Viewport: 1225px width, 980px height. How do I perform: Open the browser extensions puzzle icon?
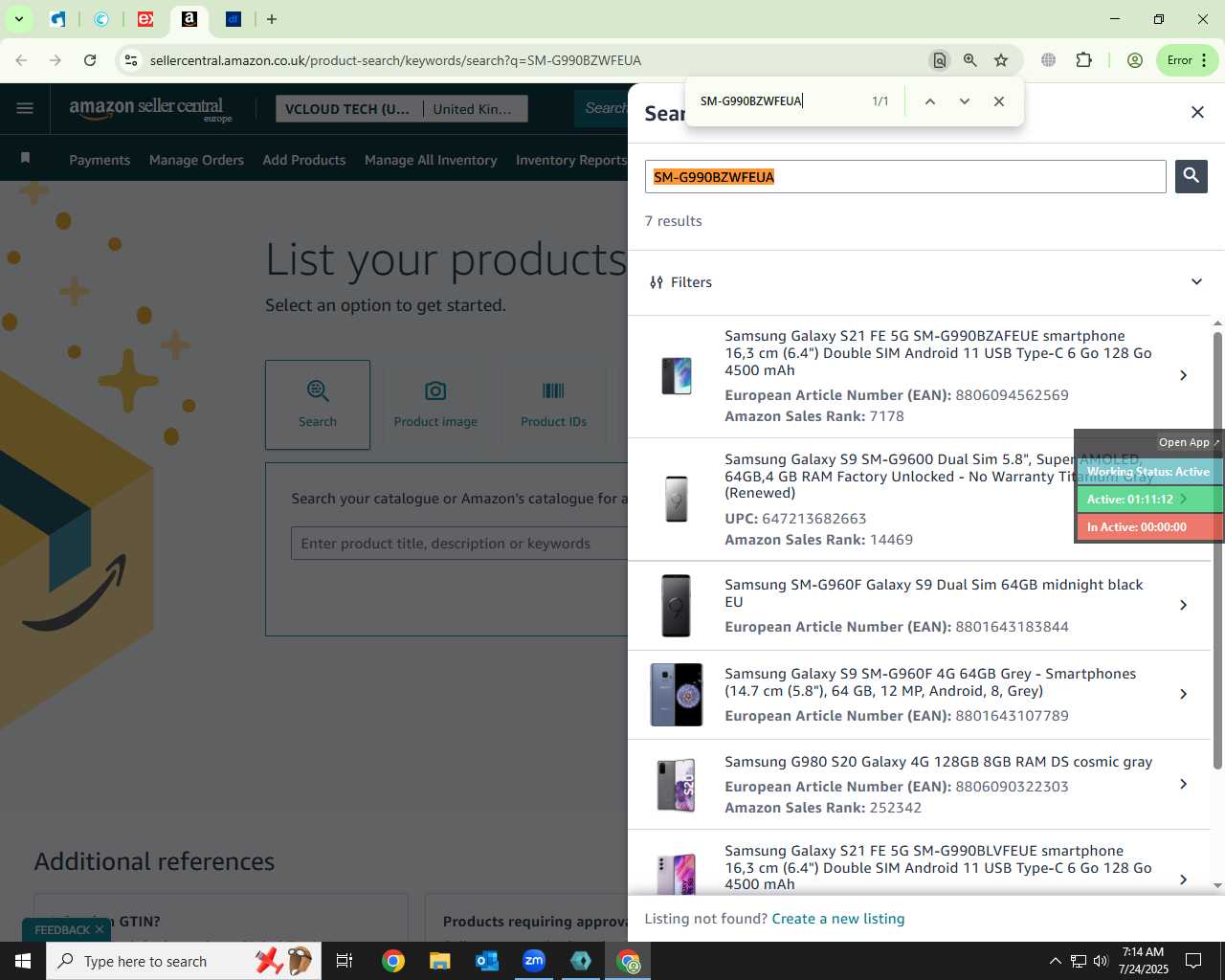click(1083, 60)
